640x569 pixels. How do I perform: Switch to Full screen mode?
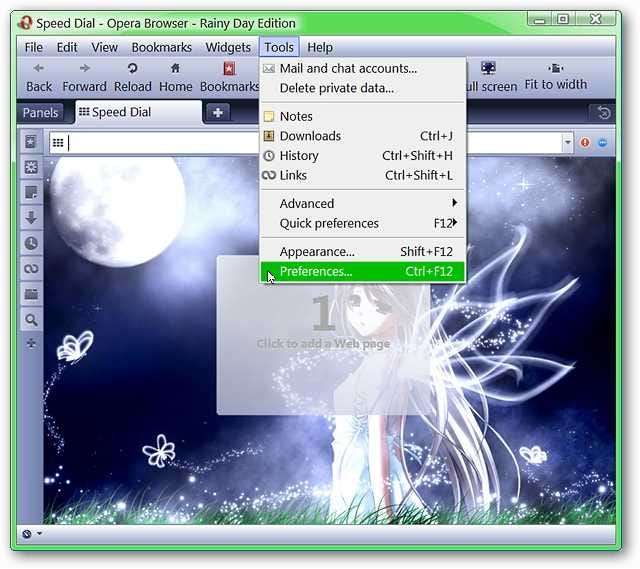point(492,77)
